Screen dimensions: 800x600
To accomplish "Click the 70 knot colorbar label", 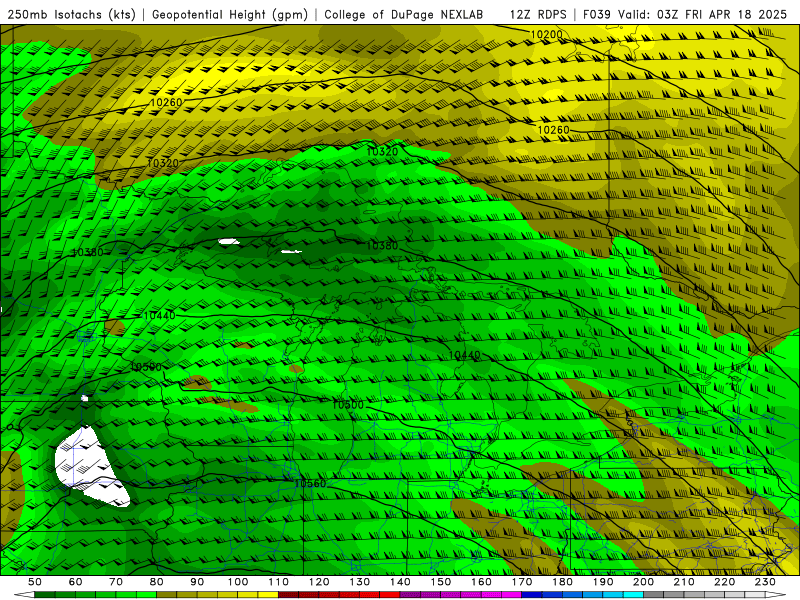I will 116,582.
